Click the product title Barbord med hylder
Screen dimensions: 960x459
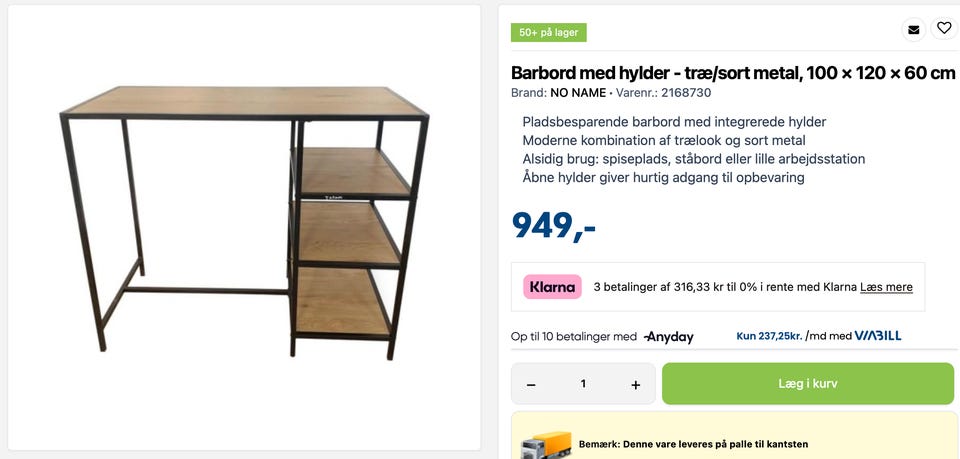[x=733, y=73]
